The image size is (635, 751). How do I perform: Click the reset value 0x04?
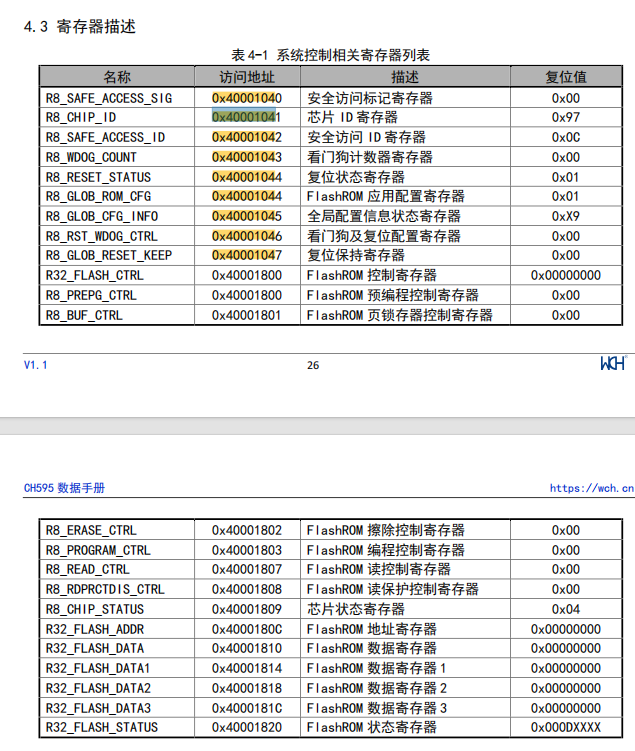(566, 609)
